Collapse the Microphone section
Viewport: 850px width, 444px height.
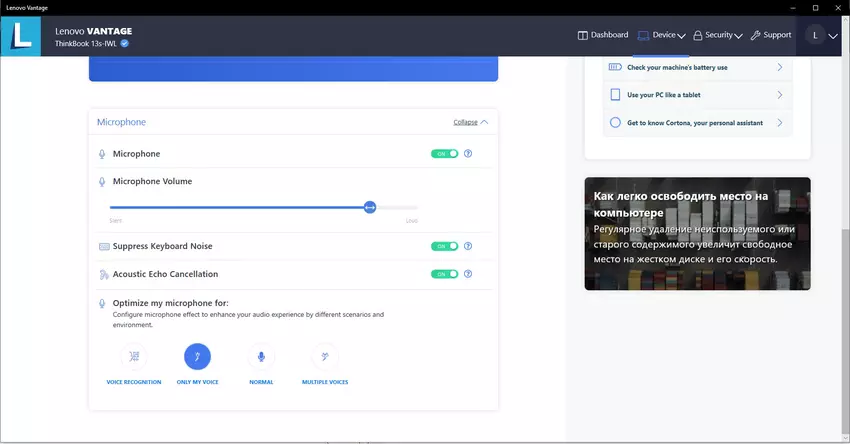(x=470, y=122)
